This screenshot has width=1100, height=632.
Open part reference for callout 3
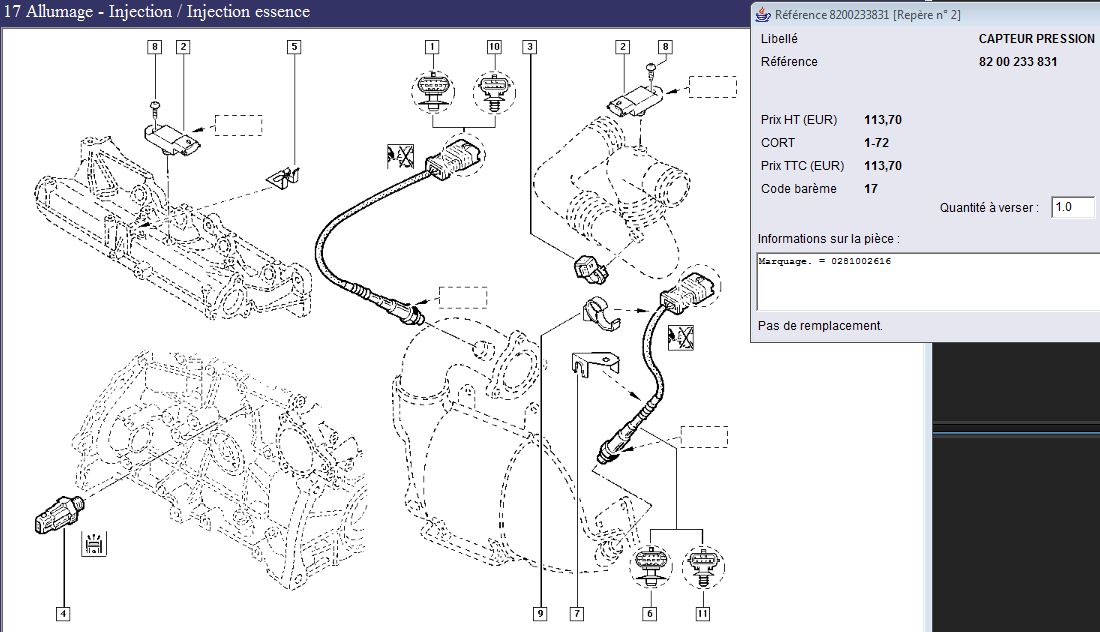(x=529, y=47)
